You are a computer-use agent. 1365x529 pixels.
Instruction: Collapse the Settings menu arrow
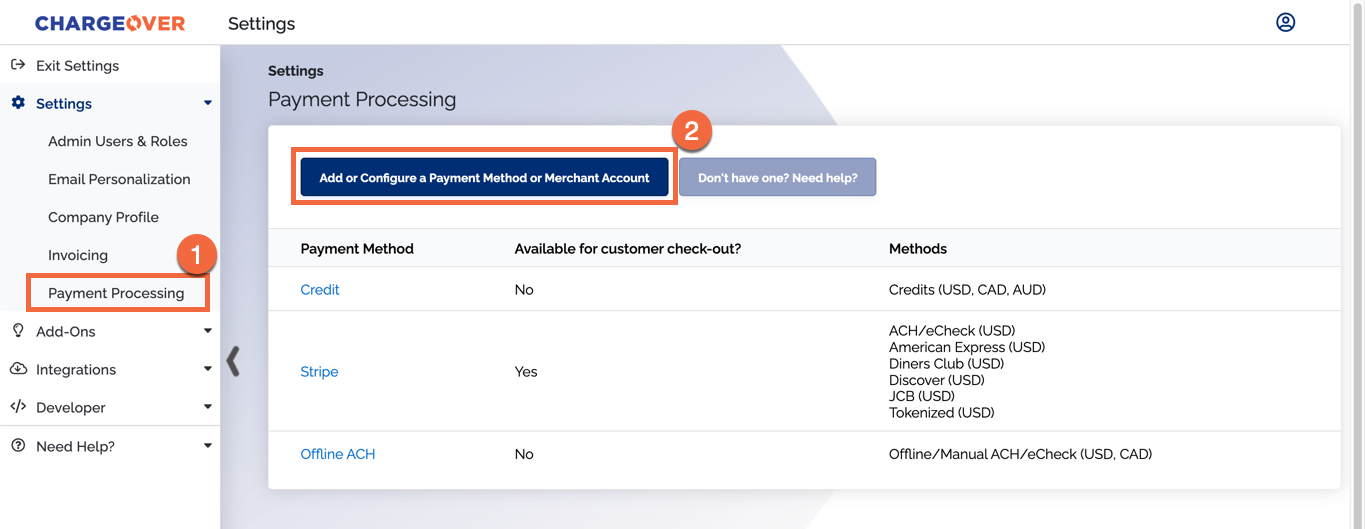[x=208, y=103]
